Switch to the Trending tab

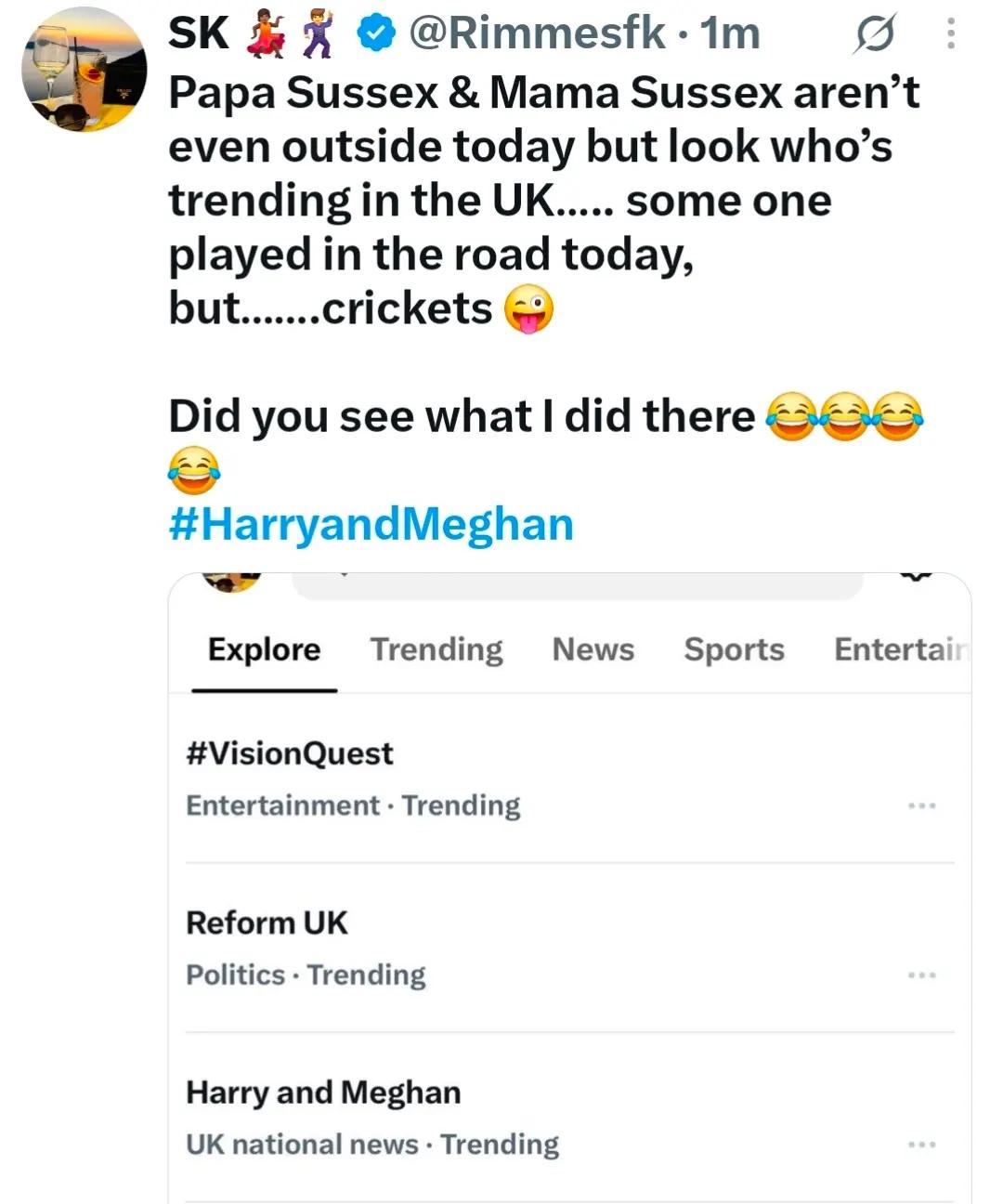tap(436, 649)
